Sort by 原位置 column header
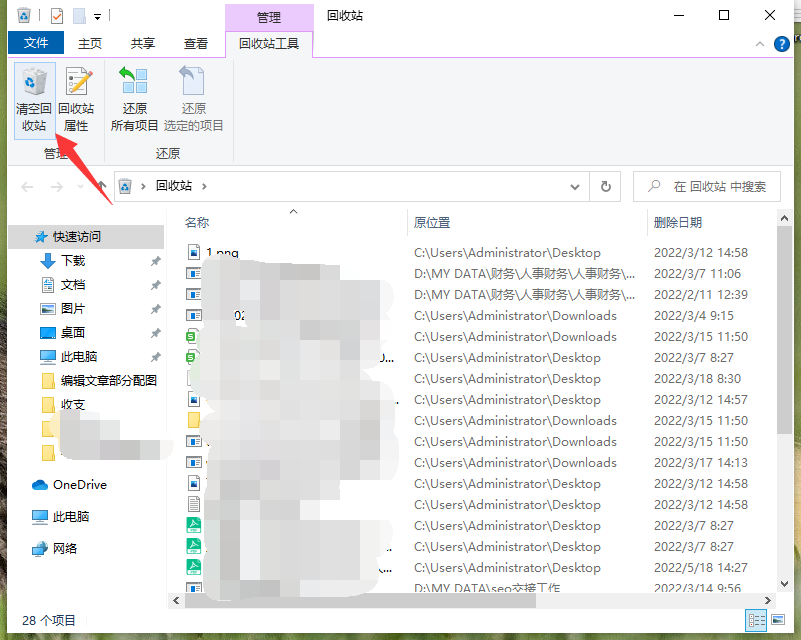 tap(432, 222)
